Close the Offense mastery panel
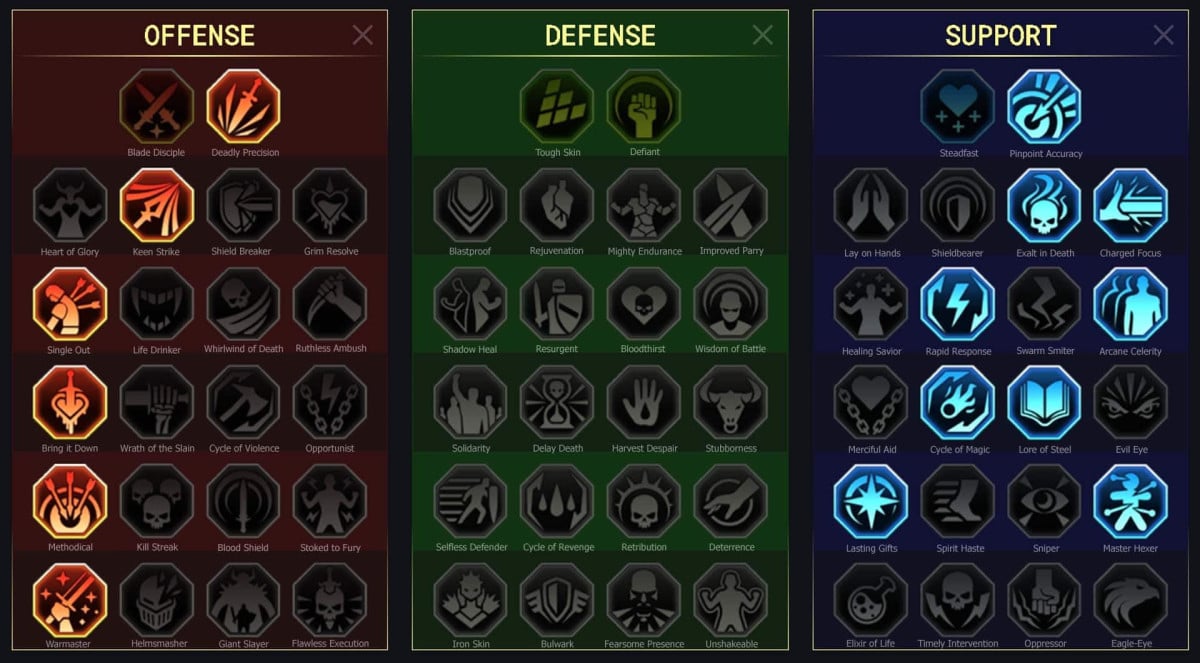 pos(363,36)
